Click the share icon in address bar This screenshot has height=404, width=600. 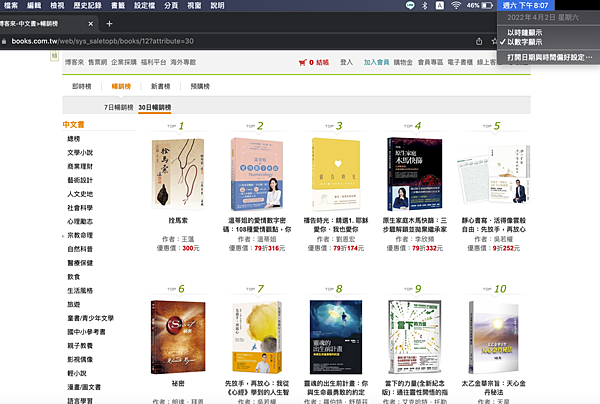(479, 41)
